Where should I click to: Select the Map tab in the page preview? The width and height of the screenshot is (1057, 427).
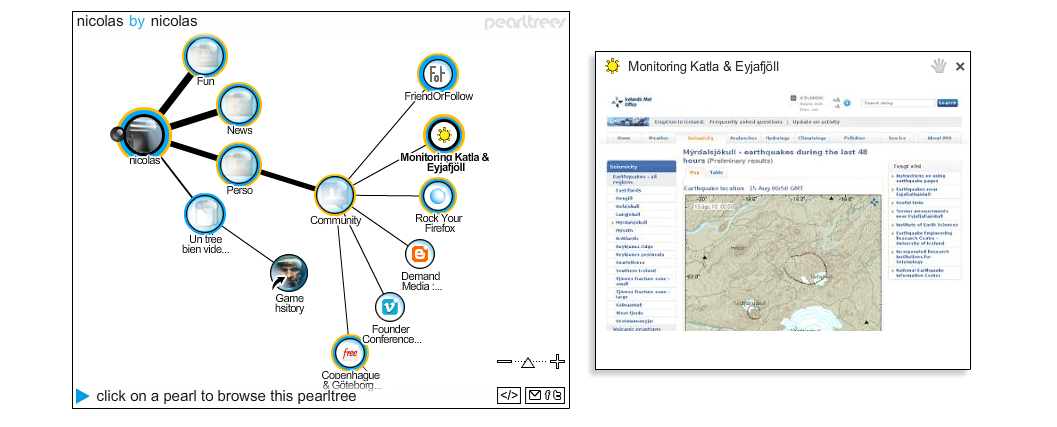coord(694,173)
